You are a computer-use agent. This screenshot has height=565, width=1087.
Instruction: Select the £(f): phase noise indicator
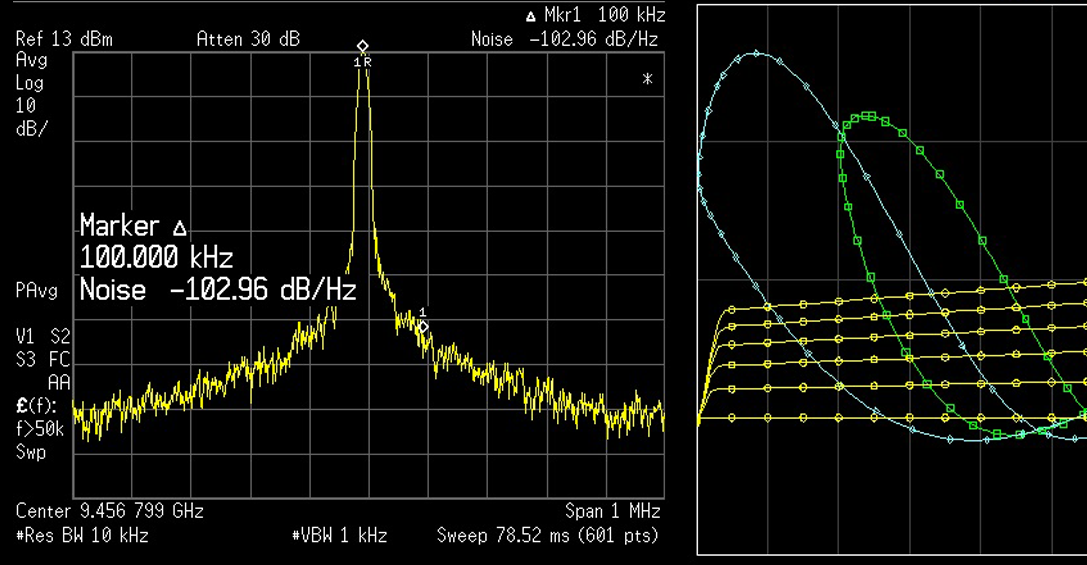tap(36, 406)
